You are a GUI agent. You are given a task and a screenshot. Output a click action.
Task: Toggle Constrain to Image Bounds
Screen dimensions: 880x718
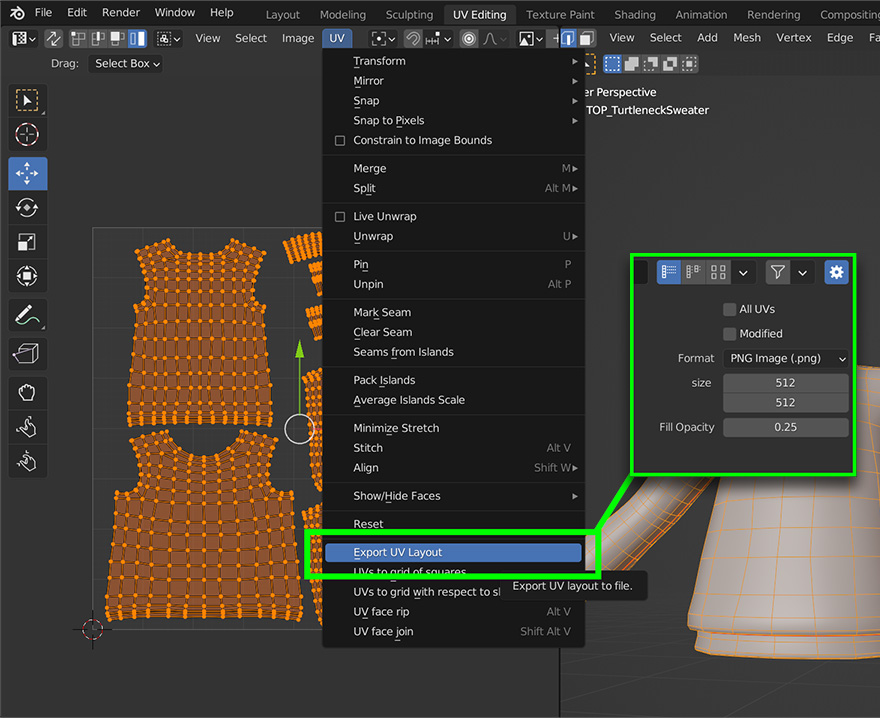click(x=340, y=141)
